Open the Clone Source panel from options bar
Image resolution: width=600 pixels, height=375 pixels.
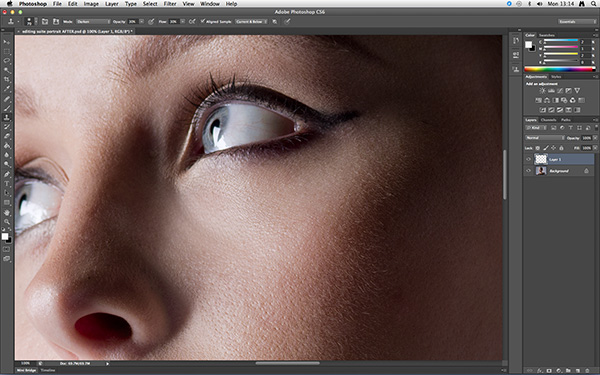click(56, 21)
